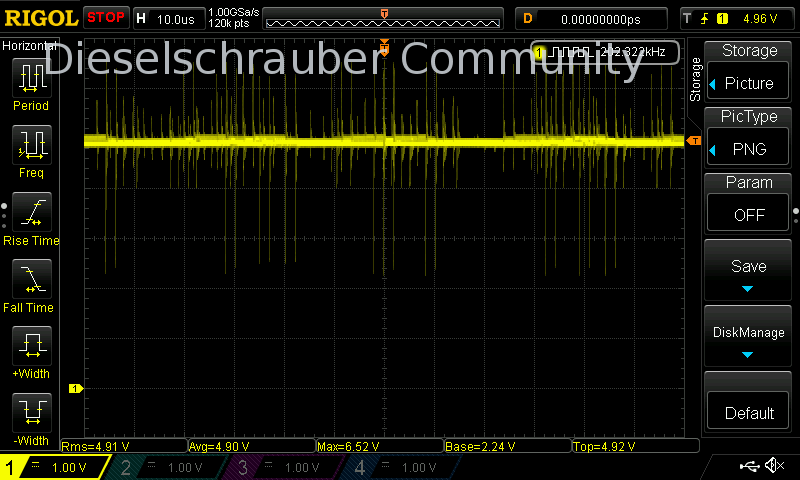Select the Period measurement icon
Image resolution: width=800 pixels, height=480 pixels.
32,78
